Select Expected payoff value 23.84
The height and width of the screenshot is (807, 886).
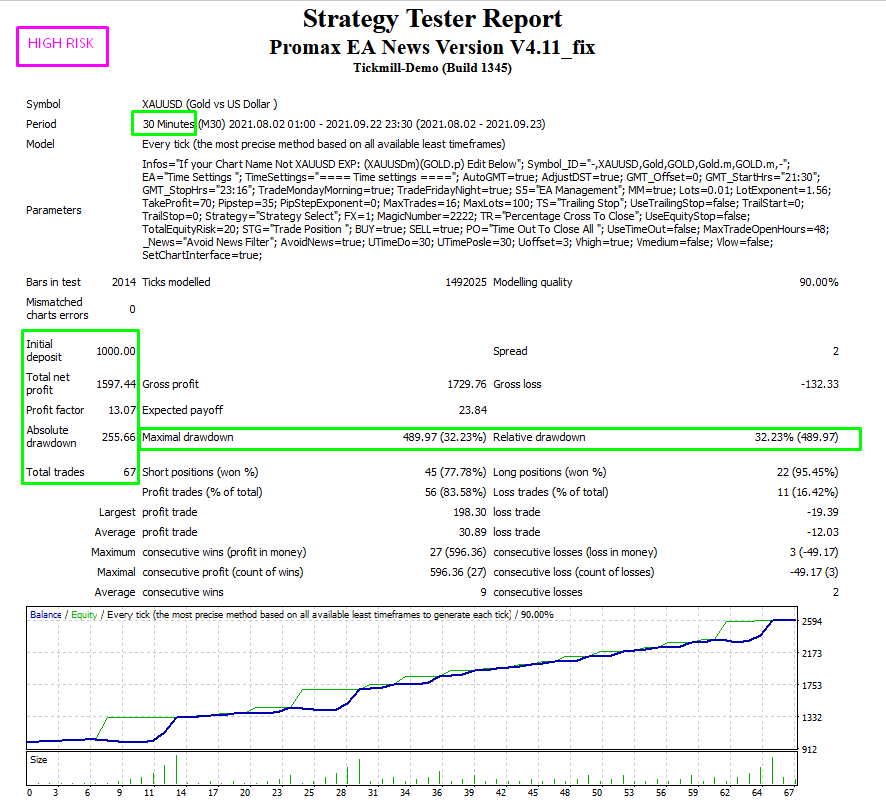(x=473, y=410)
